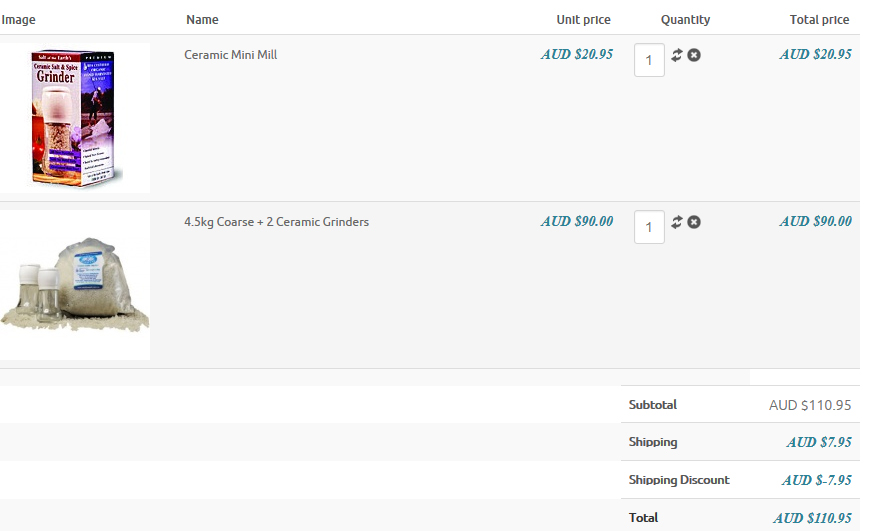This screenshot has height=531, width=869.
Task: Focus the quantity field for Ceramic Mini Mill
Action: point(649,60)
